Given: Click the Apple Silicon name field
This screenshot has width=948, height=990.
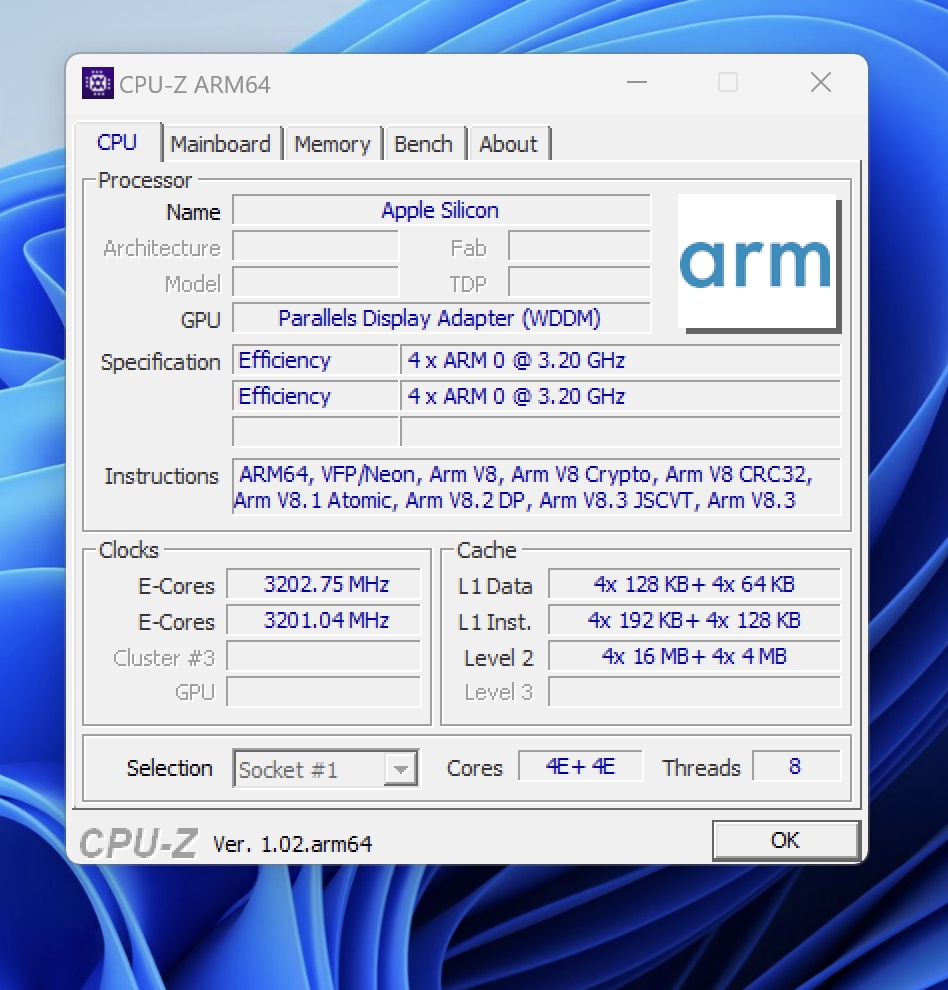Looking at the screenshot, I should point(441,210).
